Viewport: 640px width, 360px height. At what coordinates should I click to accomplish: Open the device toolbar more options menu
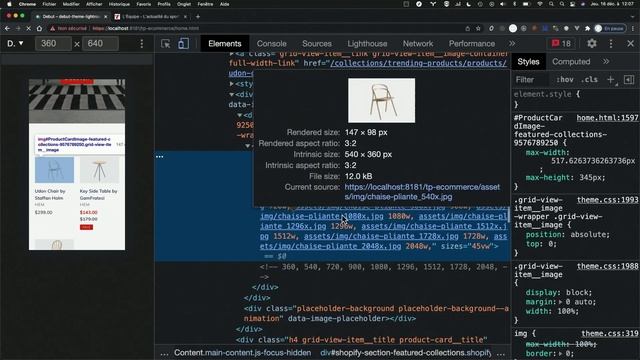142,44
